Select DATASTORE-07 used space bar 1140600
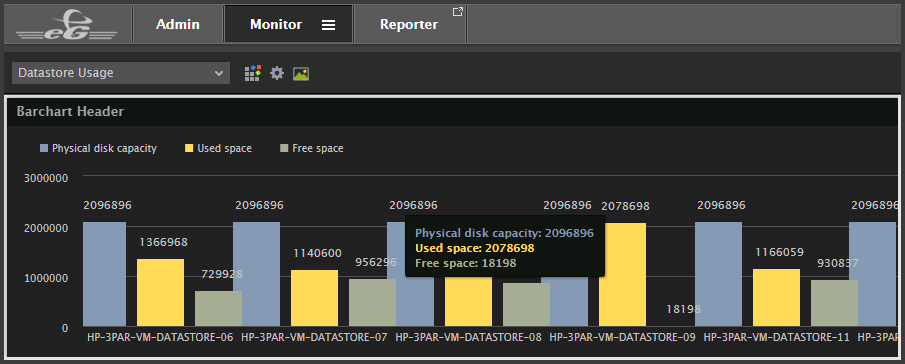The image size is (905, 364). click(315, 298)
